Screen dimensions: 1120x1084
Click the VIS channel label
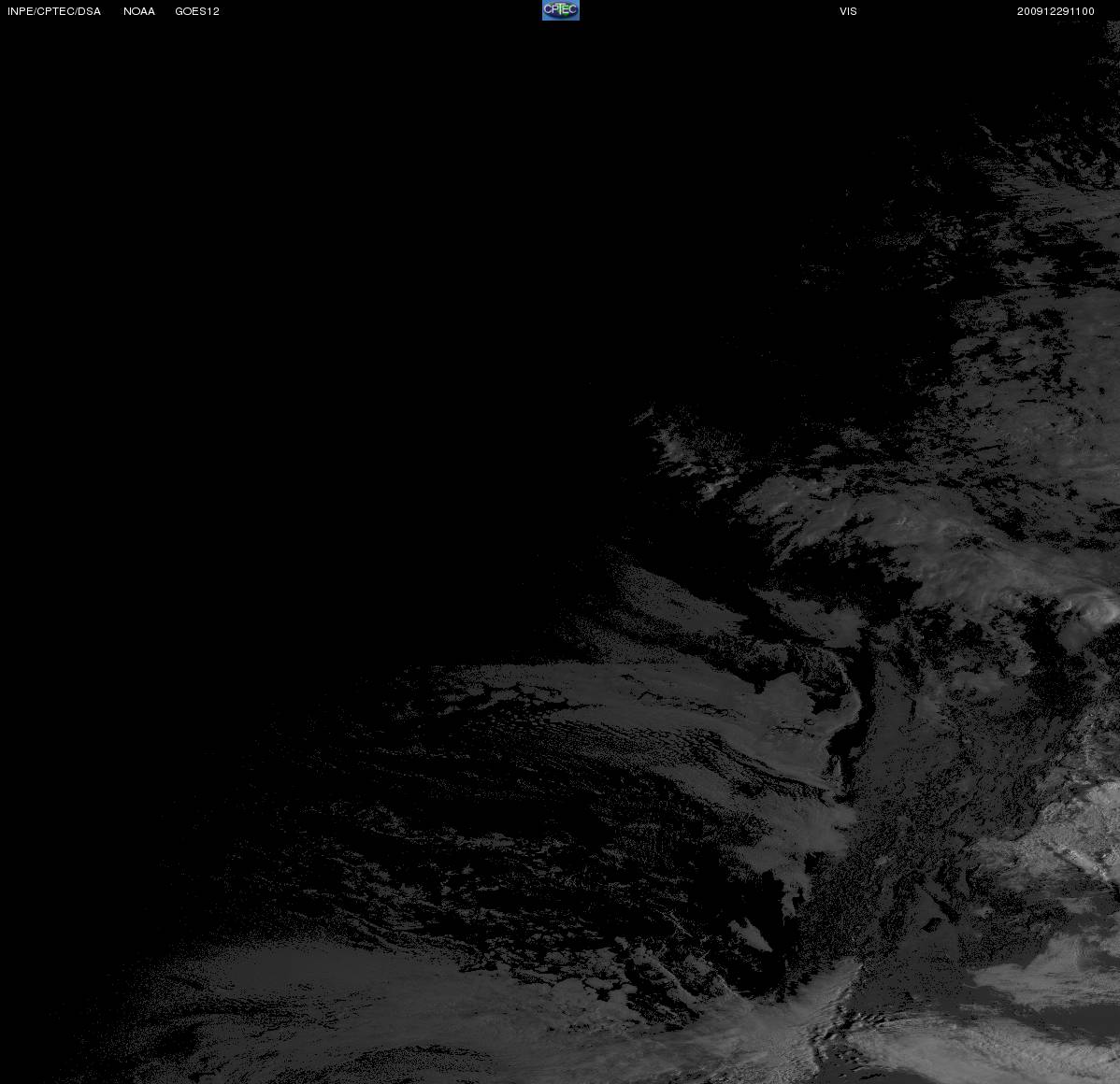(849, 11)
